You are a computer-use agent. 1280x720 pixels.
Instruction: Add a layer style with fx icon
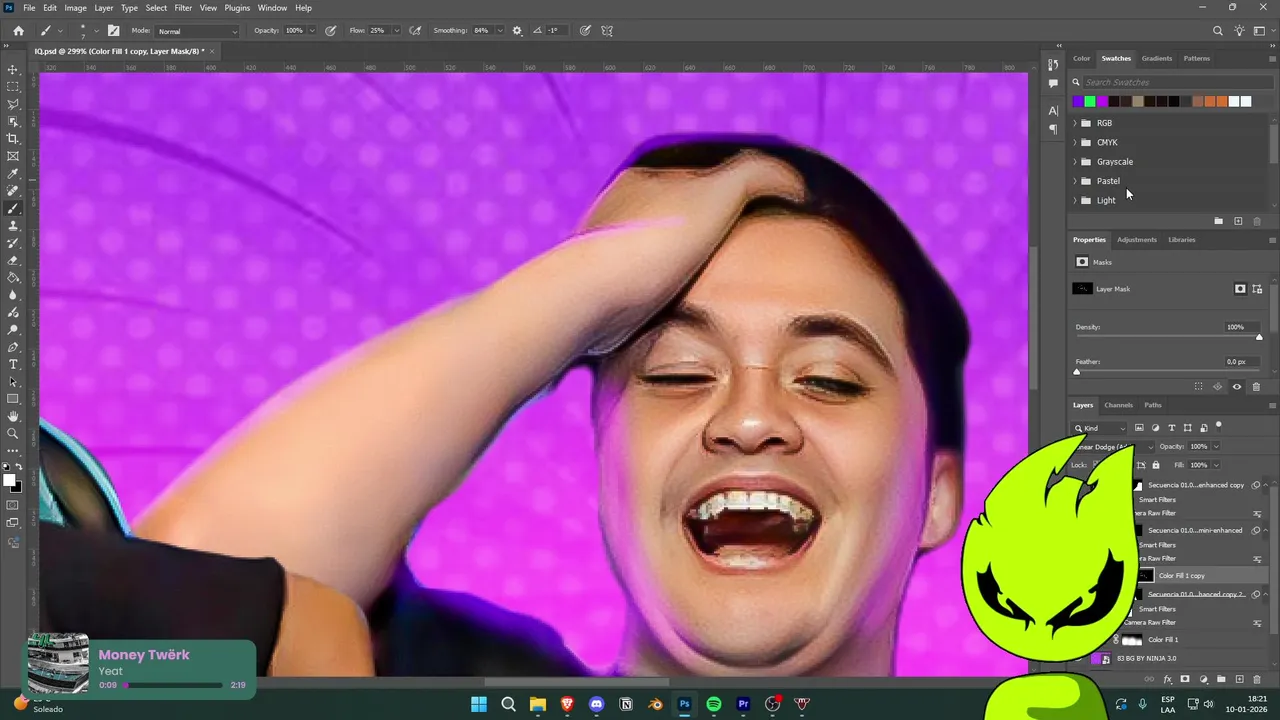pyautogui.click(x=1167, y=679)
